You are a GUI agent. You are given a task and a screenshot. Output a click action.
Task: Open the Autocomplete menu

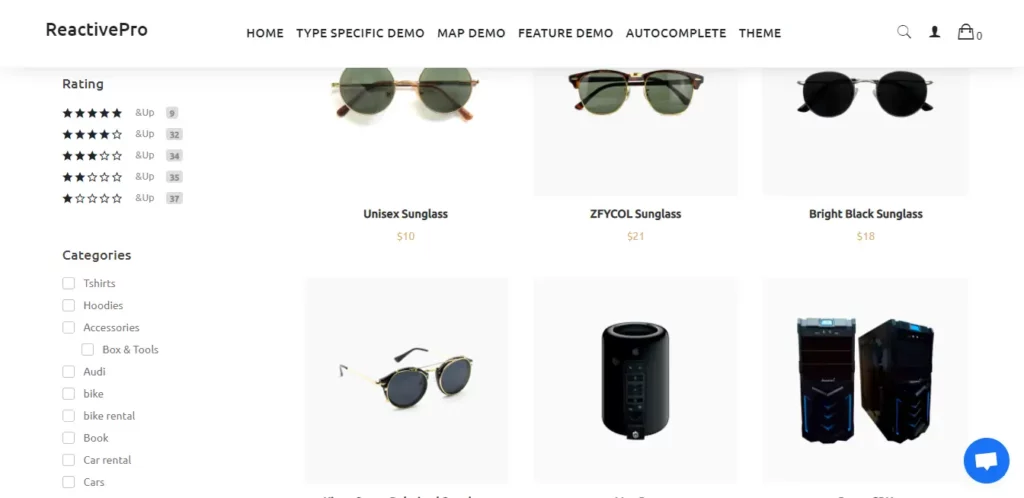point(676,33)
